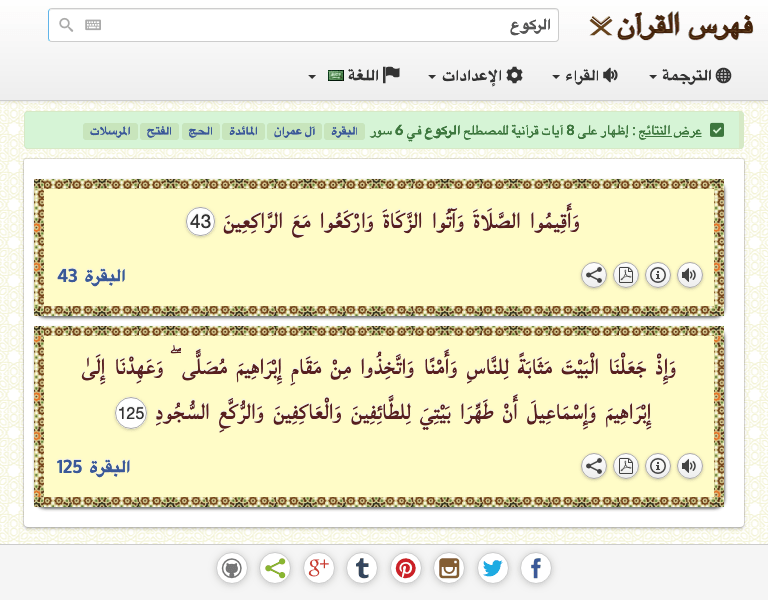Focus the search field containing الركوع
Screen dimensions: 768x600
(303, 25)
